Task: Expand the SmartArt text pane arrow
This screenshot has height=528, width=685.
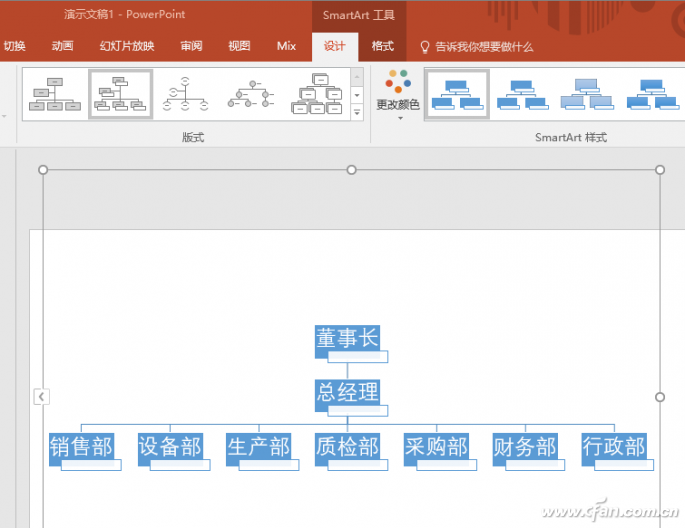Action: click(x=41, y=397)
